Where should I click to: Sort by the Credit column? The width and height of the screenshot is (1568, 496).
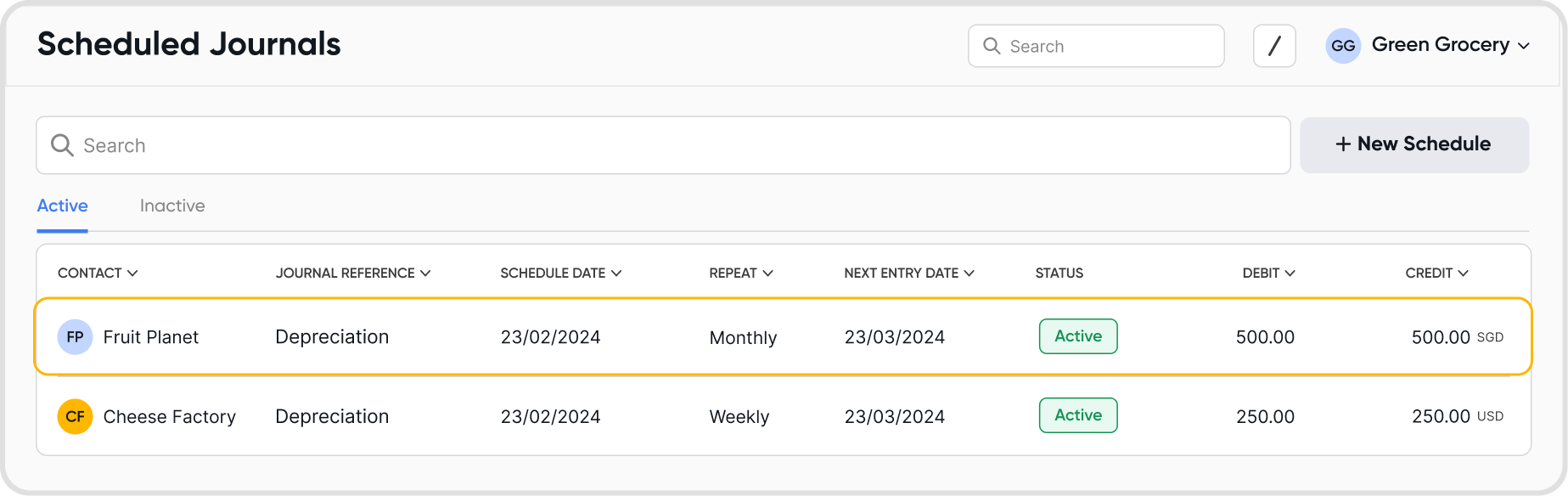pyautogui.click(x=1436, y=273)
